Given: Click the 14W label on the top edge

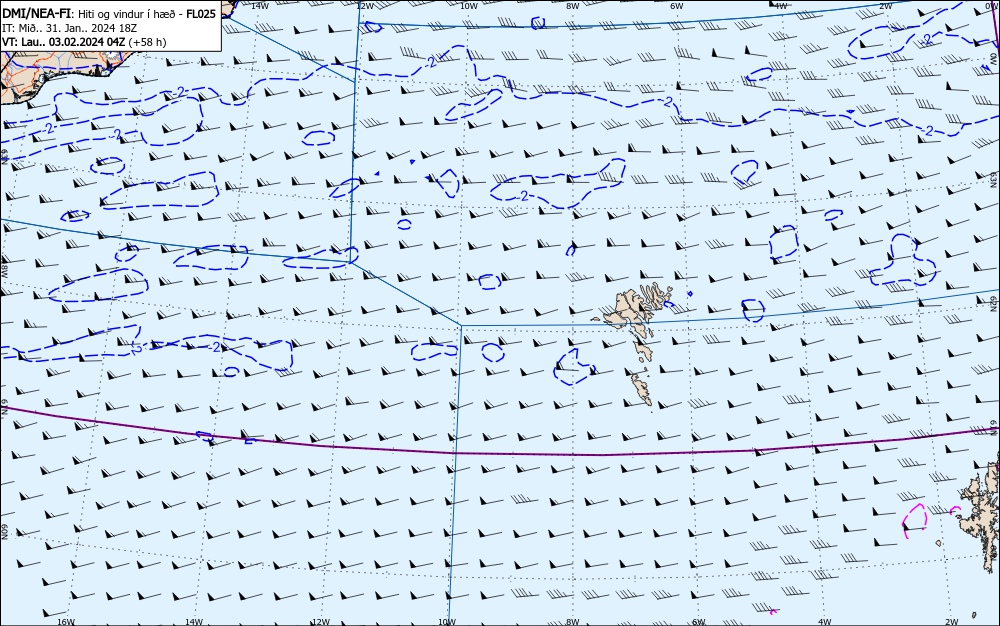Looking at the screenshot, I should click(259, 5).
